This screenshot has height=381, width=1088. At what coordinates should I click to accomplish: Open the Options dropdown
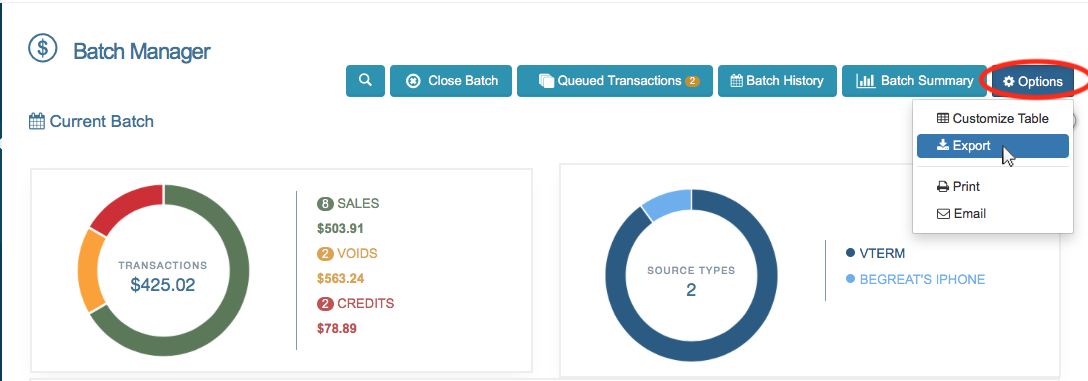(x=1032, y=81)
